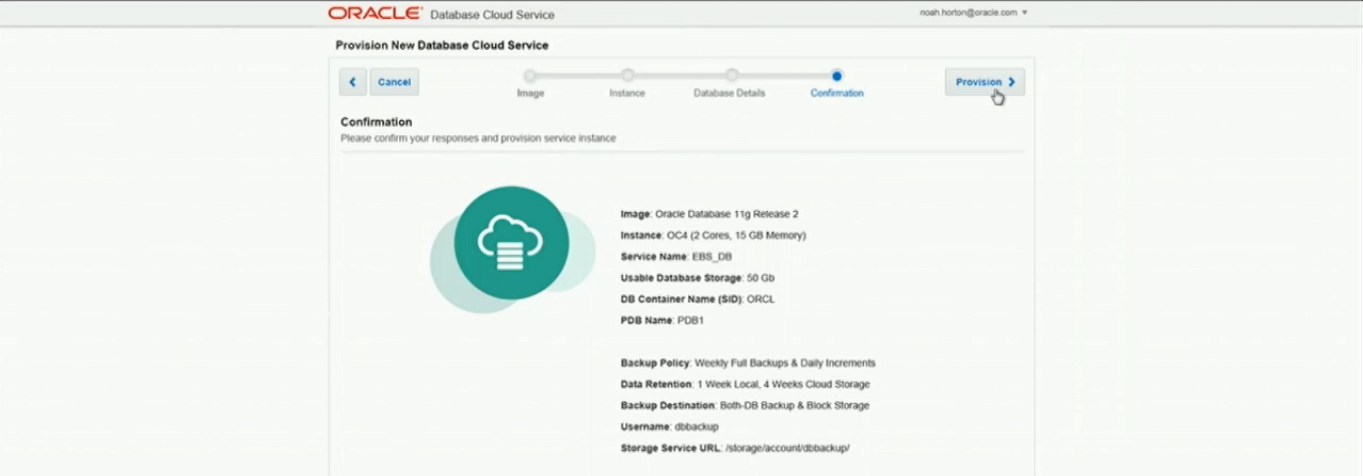Click the Backup Policy weekly full backups line
The image size is (1363, 476).
tap(748, 363)
